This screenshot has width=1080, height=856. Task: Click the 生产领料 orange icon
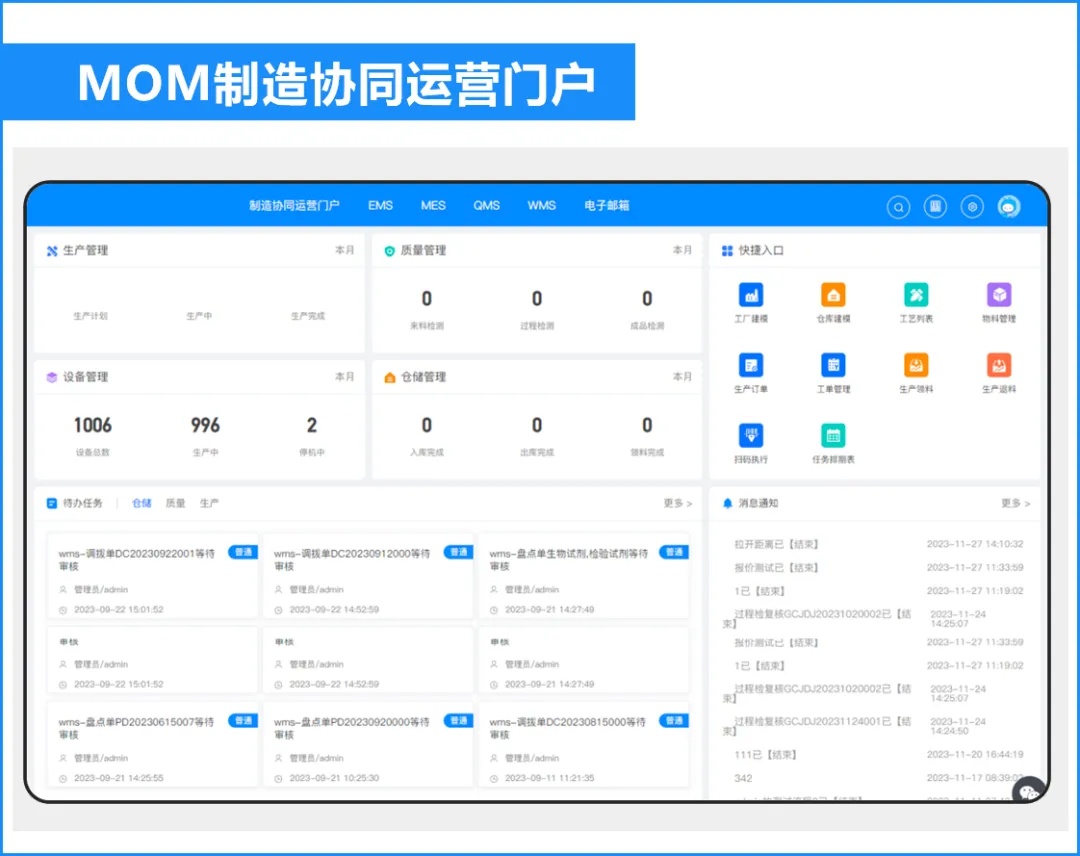(916, 365)
